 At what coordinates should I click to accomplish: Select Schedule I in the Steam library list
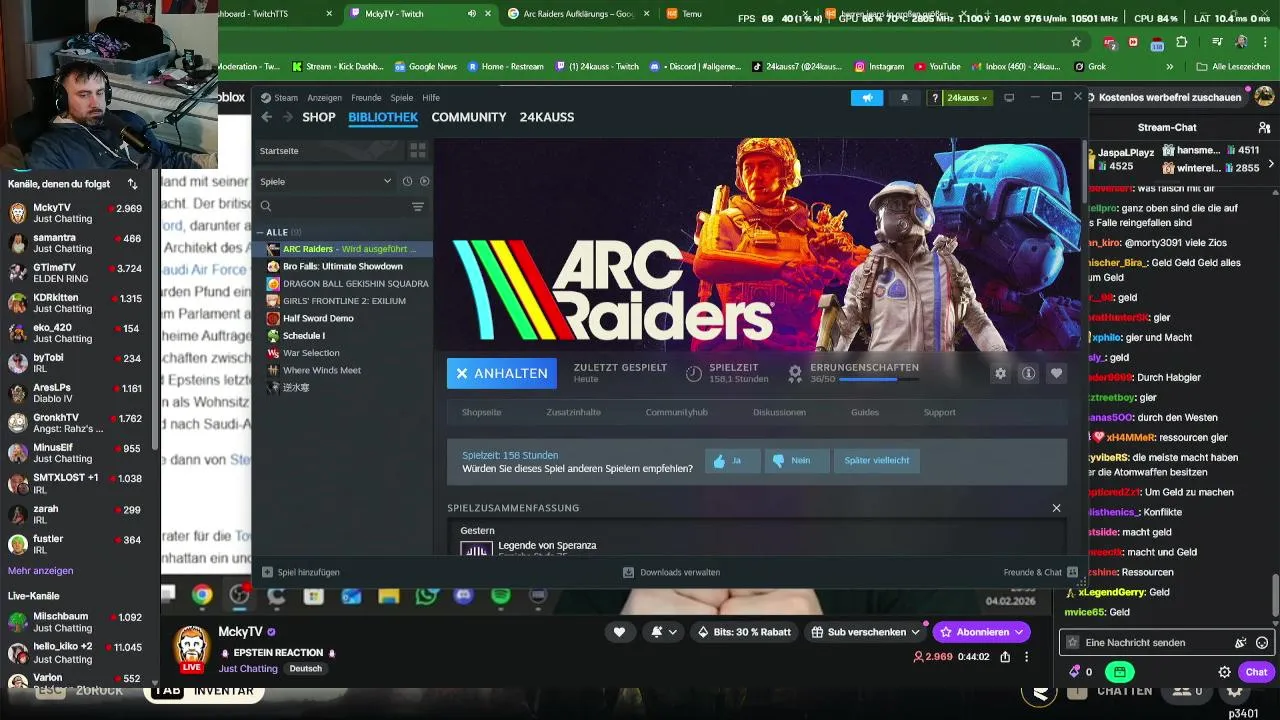point(303,336)
